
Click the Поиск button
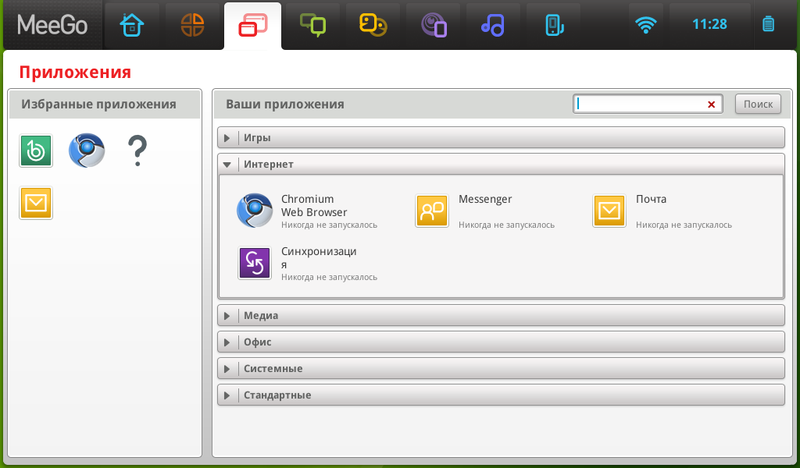(758, 104)
